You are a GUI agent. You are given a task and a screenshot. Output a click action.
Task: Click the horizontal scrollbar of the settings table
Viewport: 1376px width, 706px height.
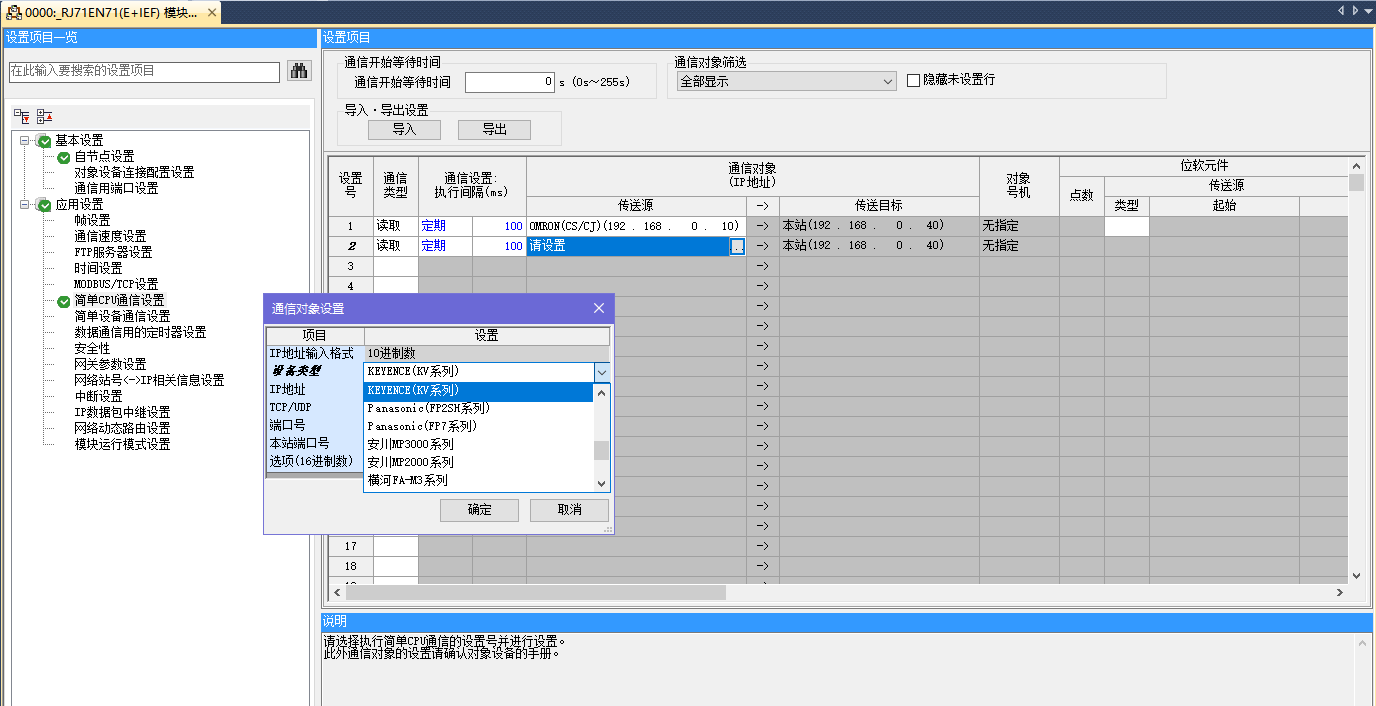click(535, 592)
